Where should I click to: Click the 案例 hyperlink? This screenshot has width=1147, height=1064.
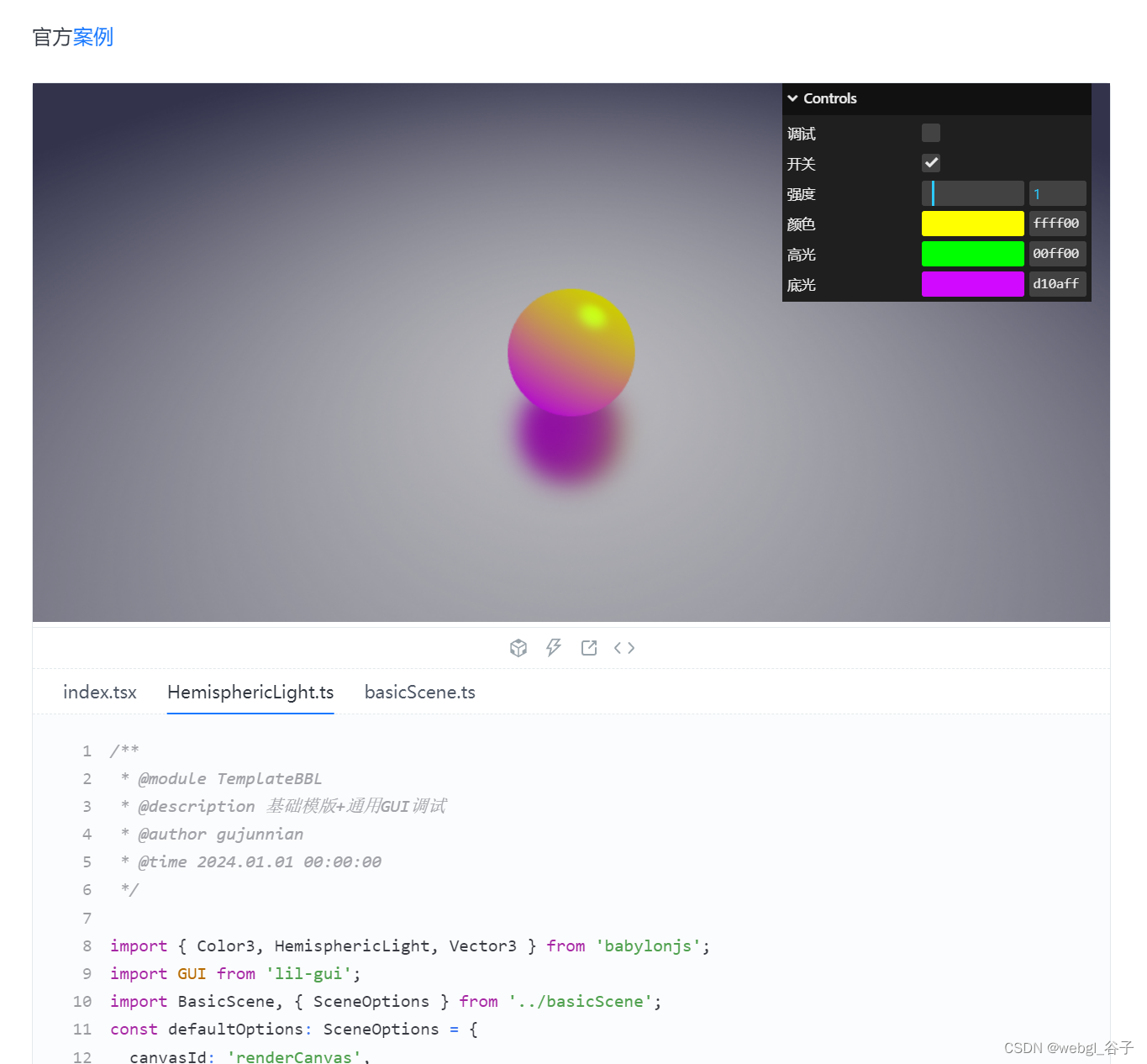point(93,37)
